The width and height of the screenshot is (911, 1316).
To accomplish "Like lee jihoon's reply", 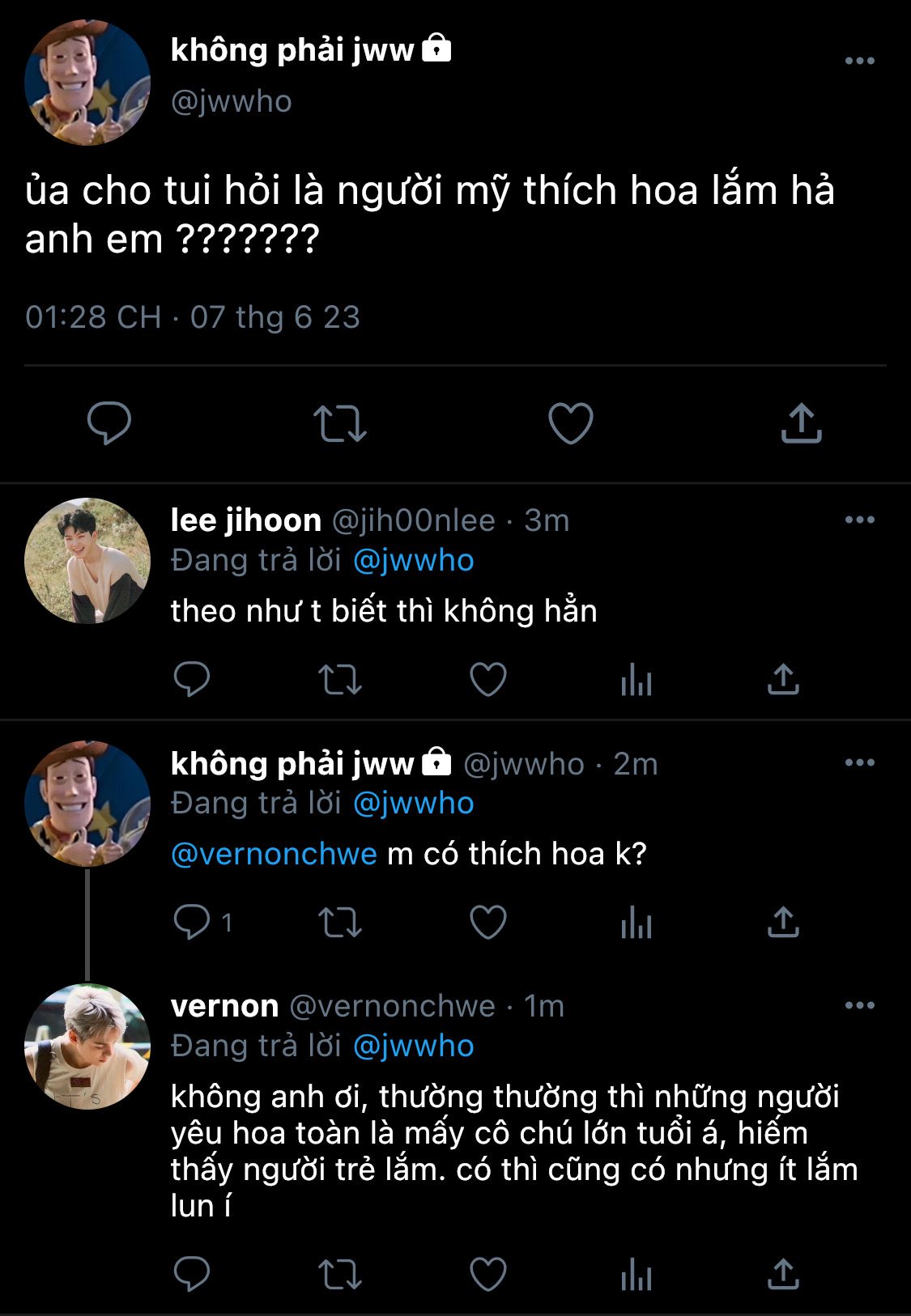I will coord(488,680).
